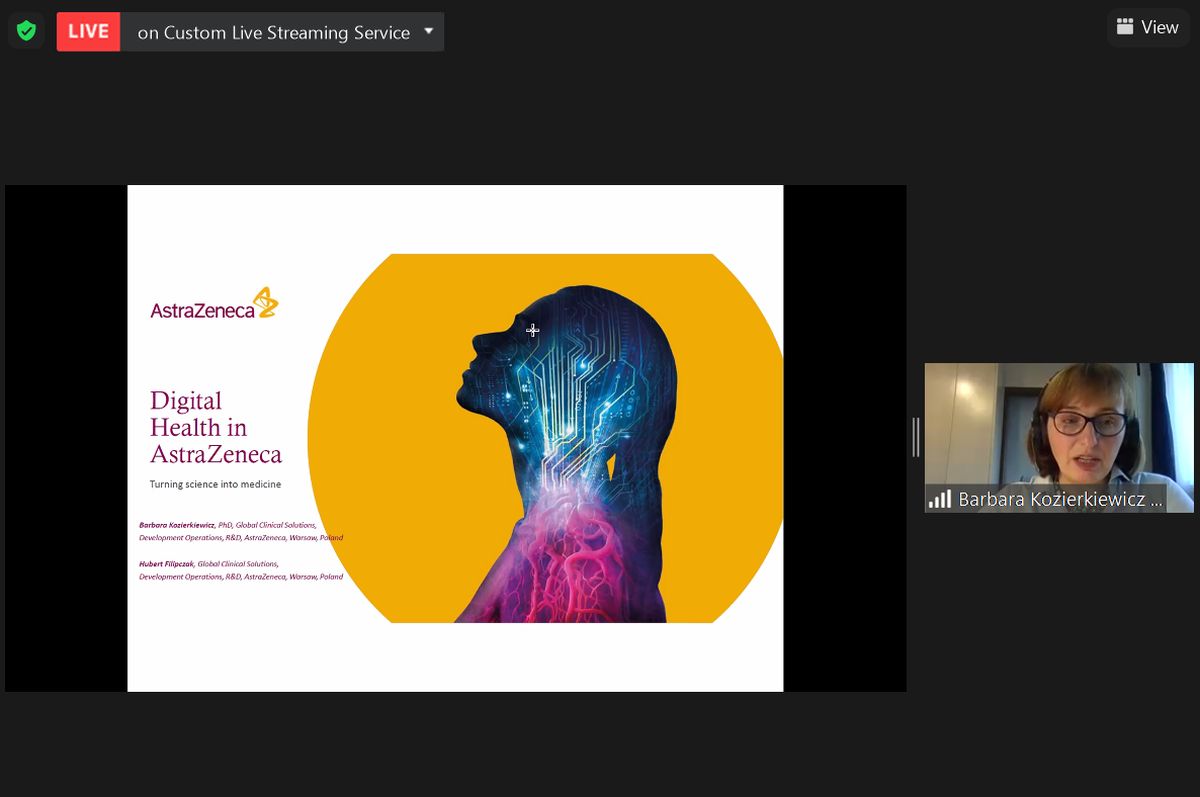Click the panel divider handle beside video
Viewport: 1200px width, 797px height.
pyautogui.click(x=916, y=437)
